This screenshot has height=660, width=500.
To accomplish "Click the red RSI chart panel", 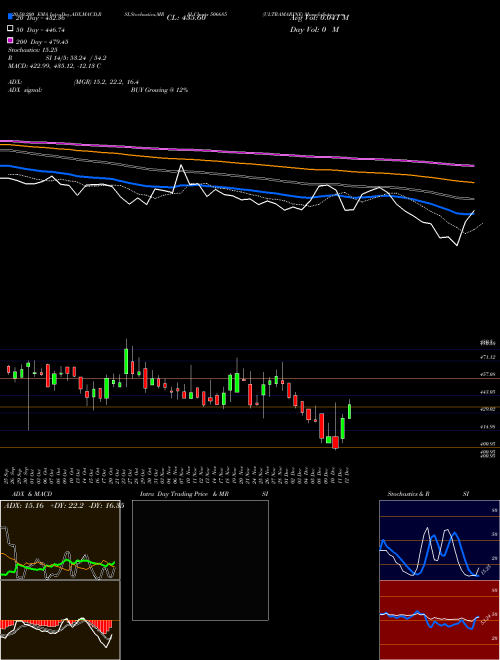I will tap(439, 620).
